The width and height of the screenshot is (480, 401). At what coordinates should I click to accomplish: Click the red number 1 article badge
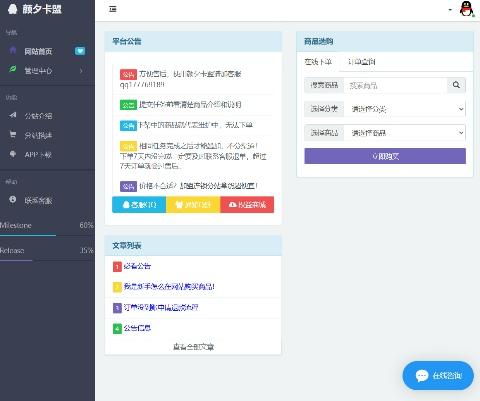pyautogui.click(x=117, y=267)
